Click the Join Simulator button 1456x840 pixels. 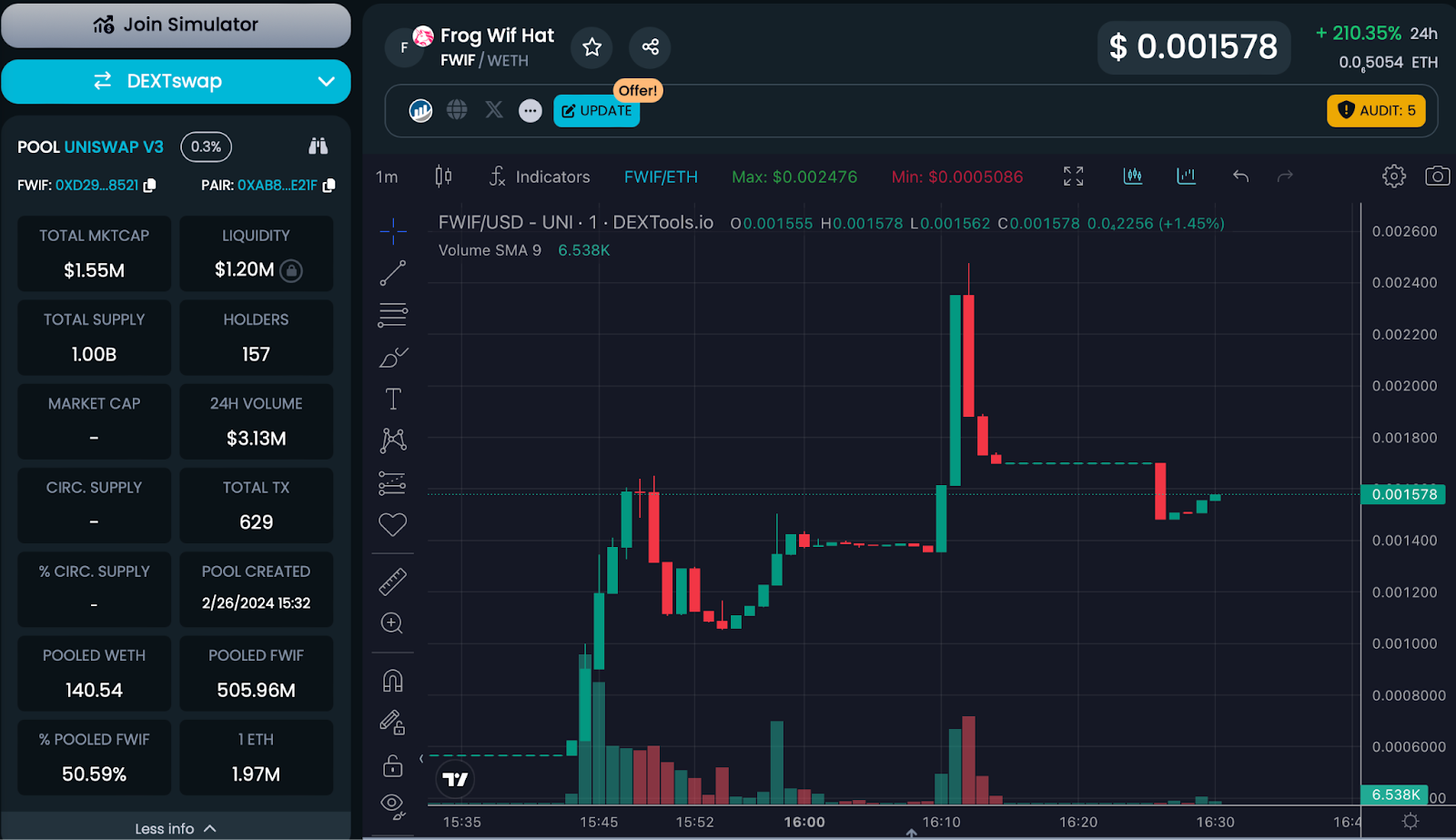coord(176,25)
